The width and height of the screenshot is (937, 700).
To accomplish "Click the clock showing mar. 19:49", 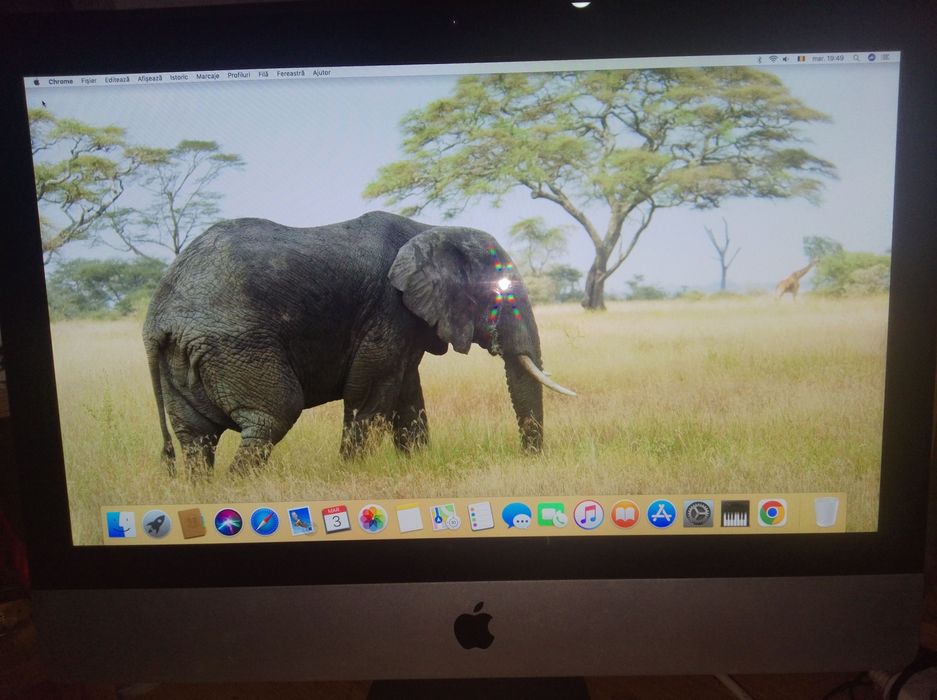I will (x=828, y=58).
